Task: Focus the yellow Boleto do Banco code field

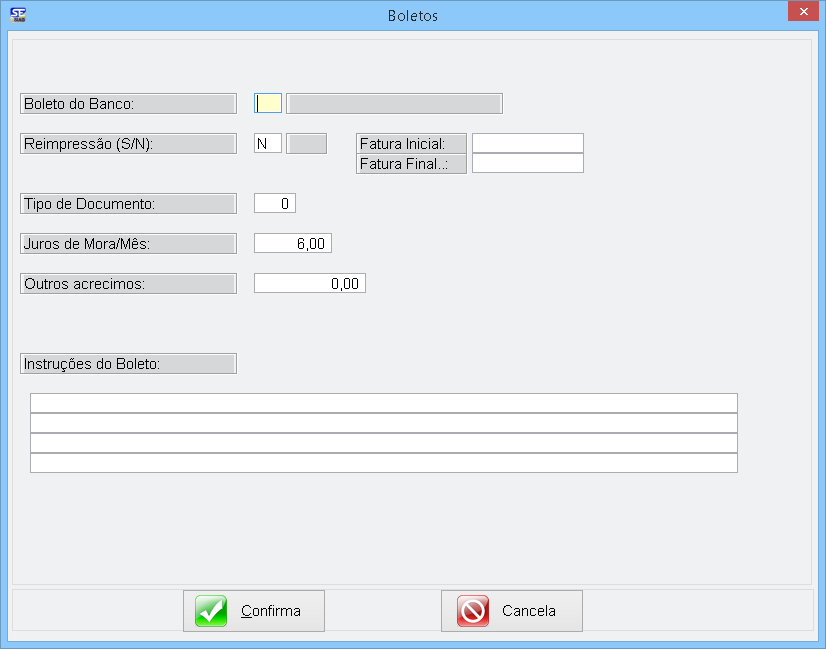Action: click(268, 103)
